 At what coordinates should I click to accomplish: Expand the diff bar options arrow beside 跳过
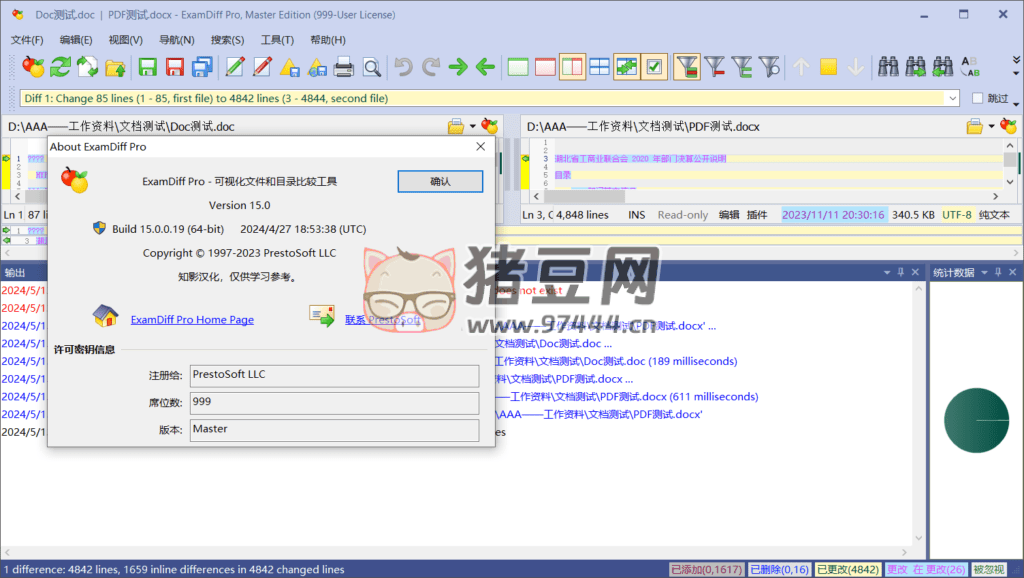point(1016,103)
